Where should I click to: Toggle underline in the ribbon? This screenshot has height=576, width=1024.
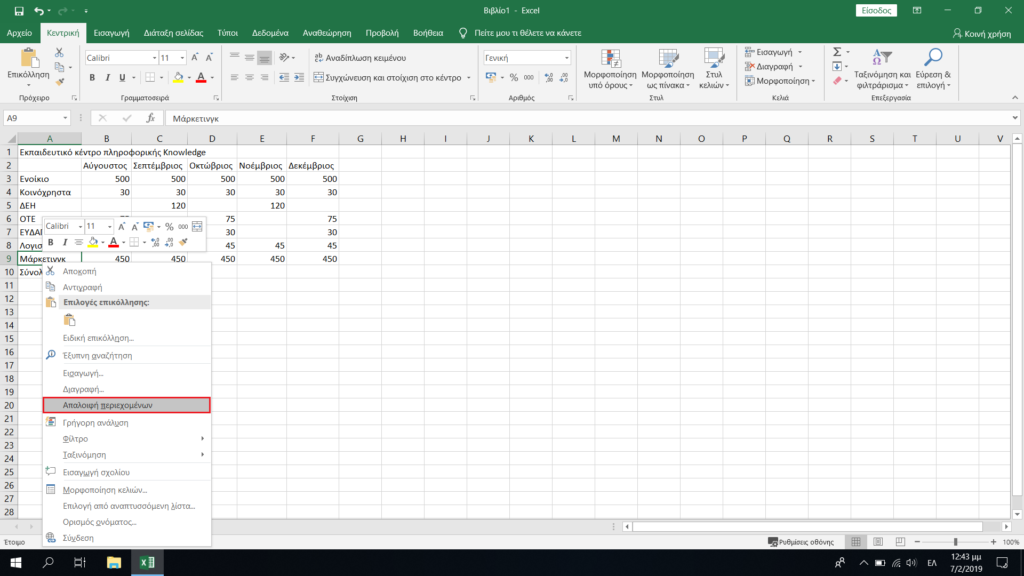click(x=122, y=78)
